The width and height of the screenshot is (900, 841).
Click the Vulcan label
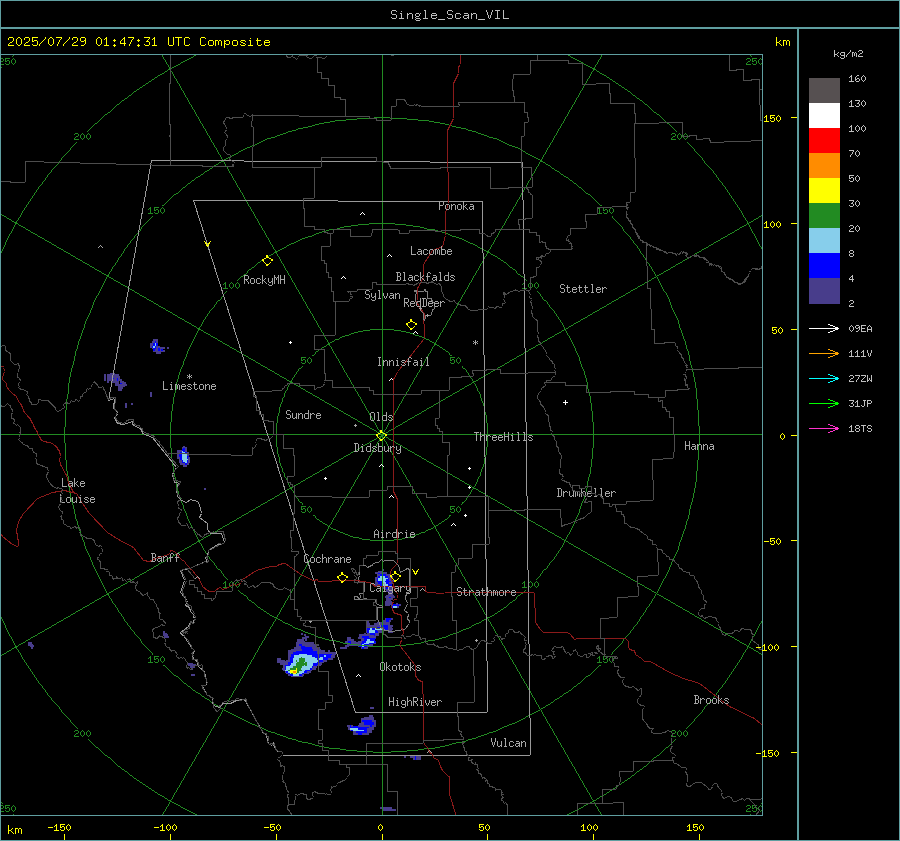click(508, 743)
